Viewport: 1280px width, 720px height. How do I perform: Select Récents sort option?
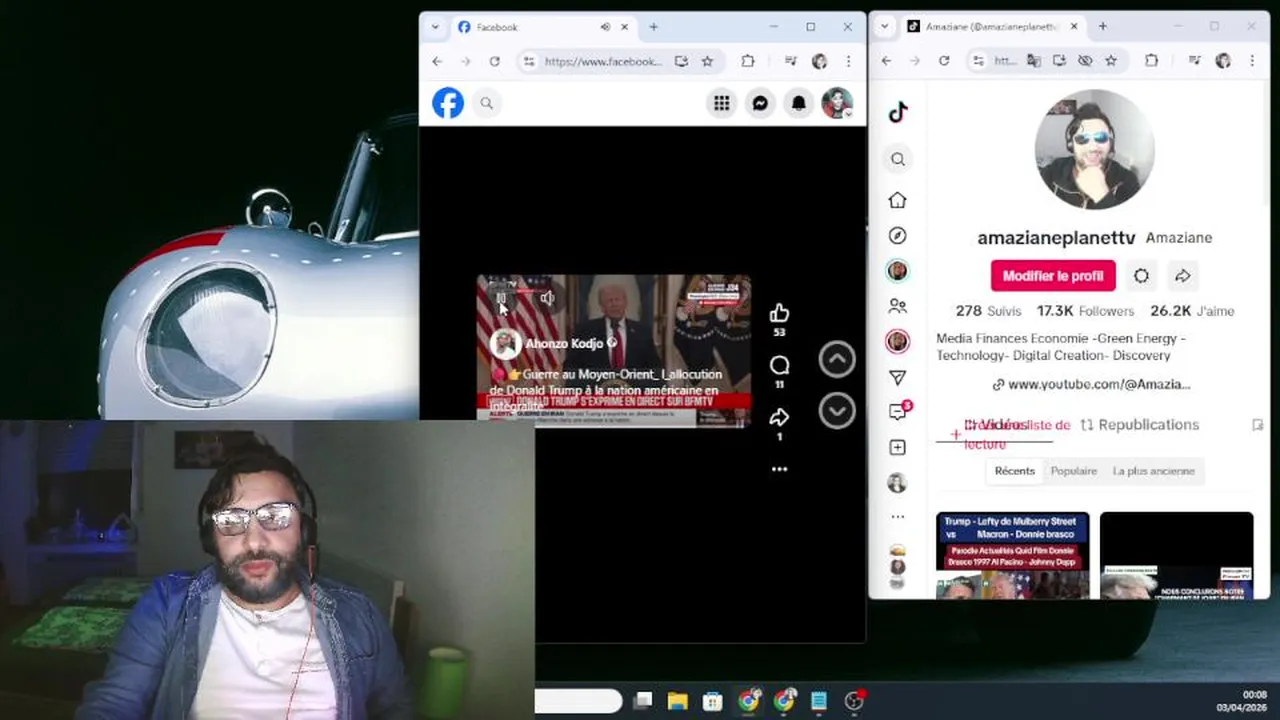pyautogui.click(x=1014, y=471)
